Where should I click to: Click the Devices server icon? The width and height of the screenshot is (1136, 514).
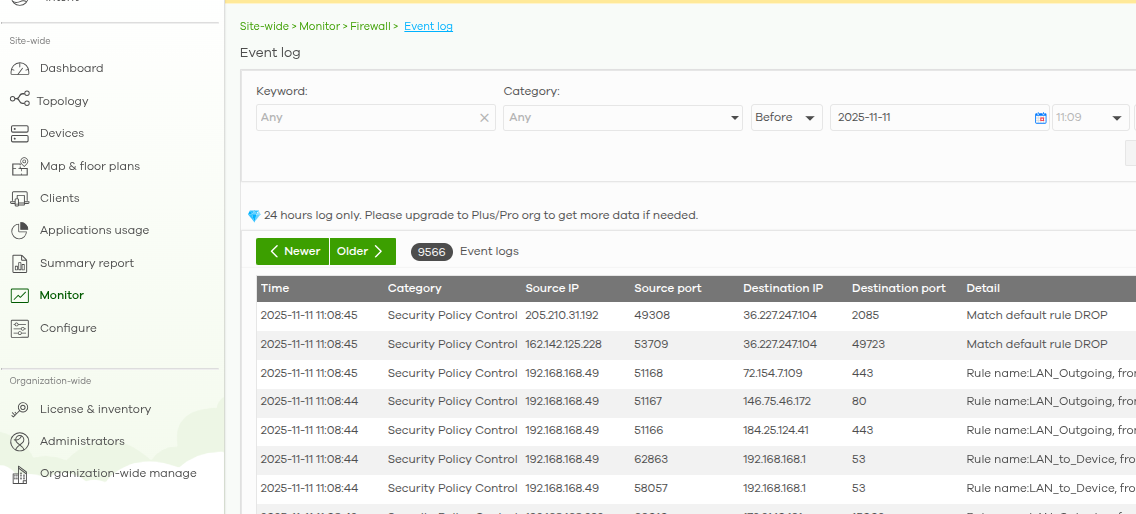(20, 133)
